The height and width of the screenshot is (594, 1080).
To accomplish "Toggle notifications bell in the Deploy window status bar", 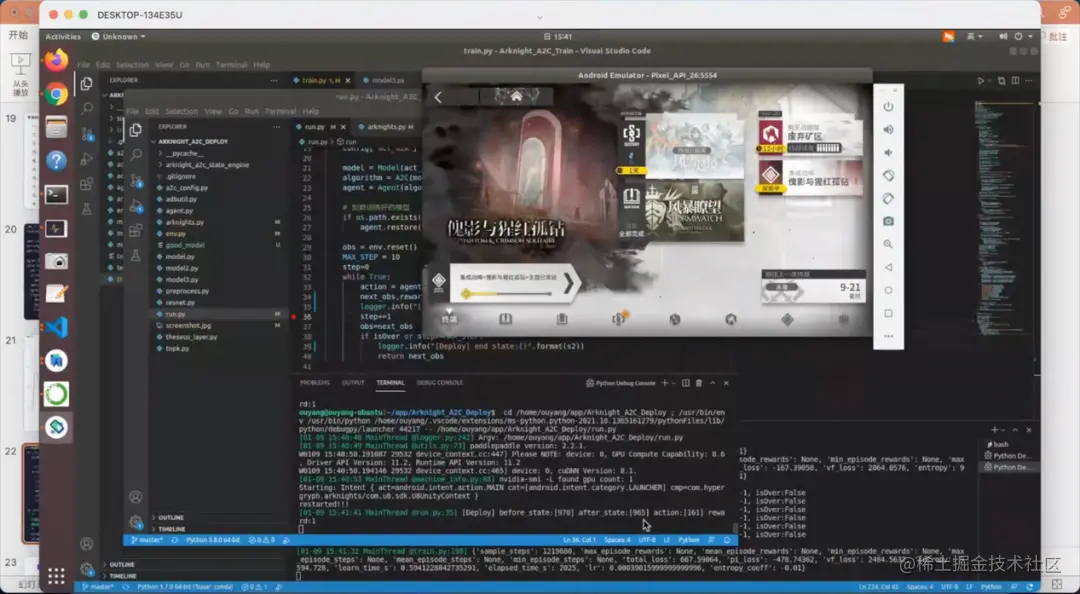I will tap(727, 540).
